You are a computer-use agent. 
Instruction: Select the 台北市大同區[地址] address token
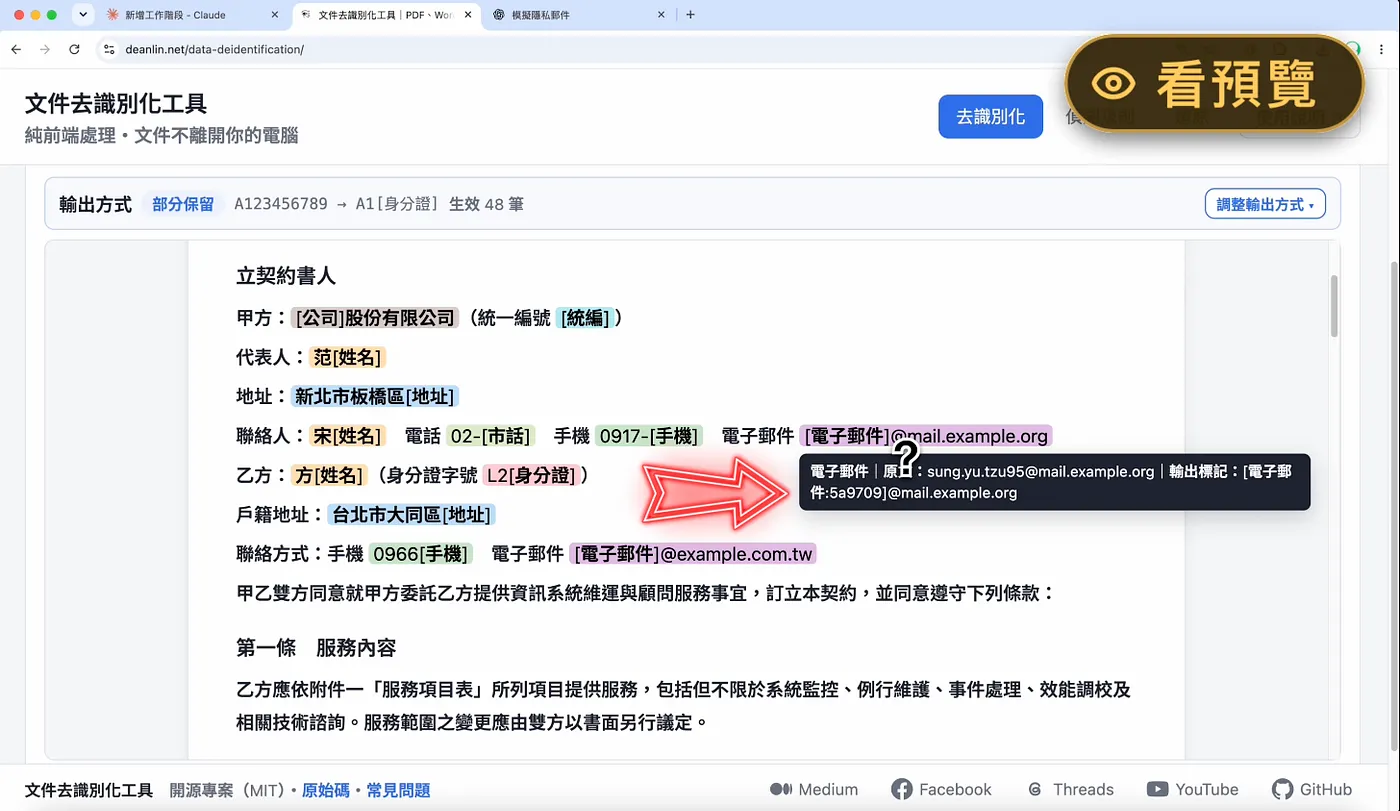[x=412, y=515]
